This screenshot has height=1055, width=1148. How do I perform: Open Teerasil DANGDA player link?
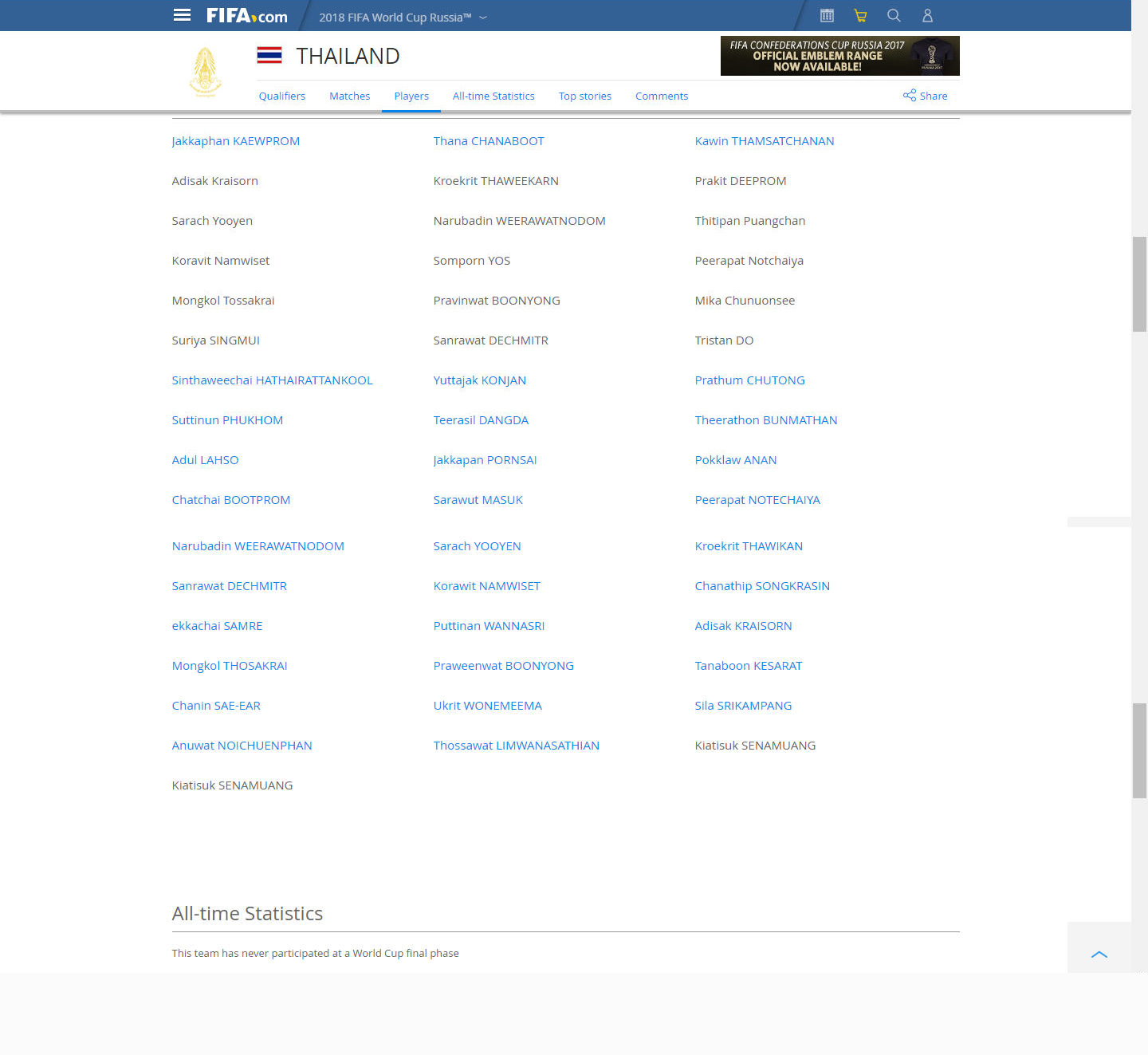pos(481,420)
